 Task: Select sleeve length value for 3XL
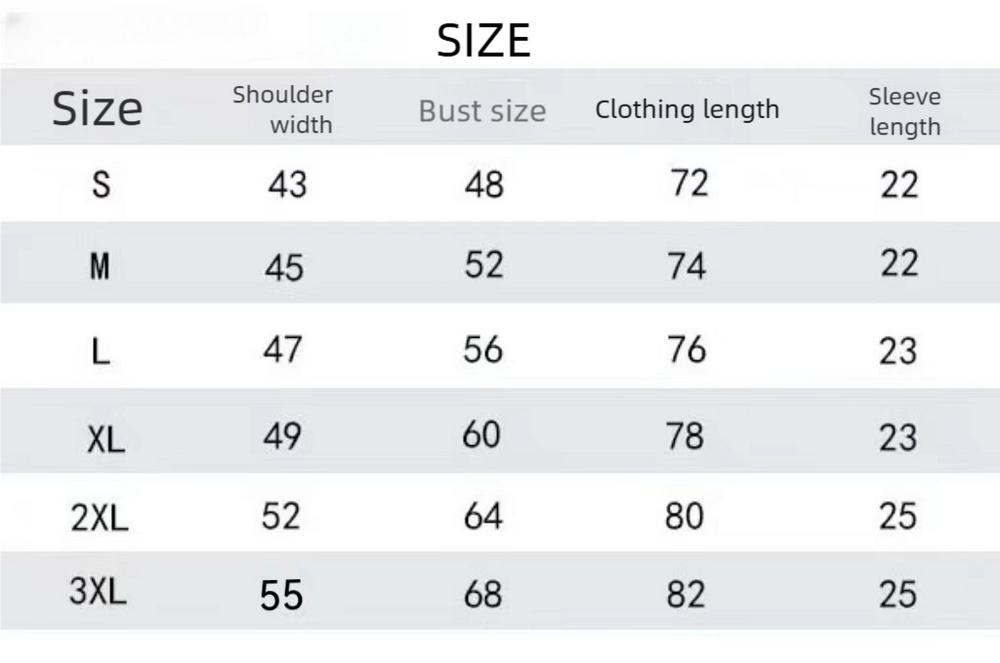pyautogui.click(x=898, y=595)
